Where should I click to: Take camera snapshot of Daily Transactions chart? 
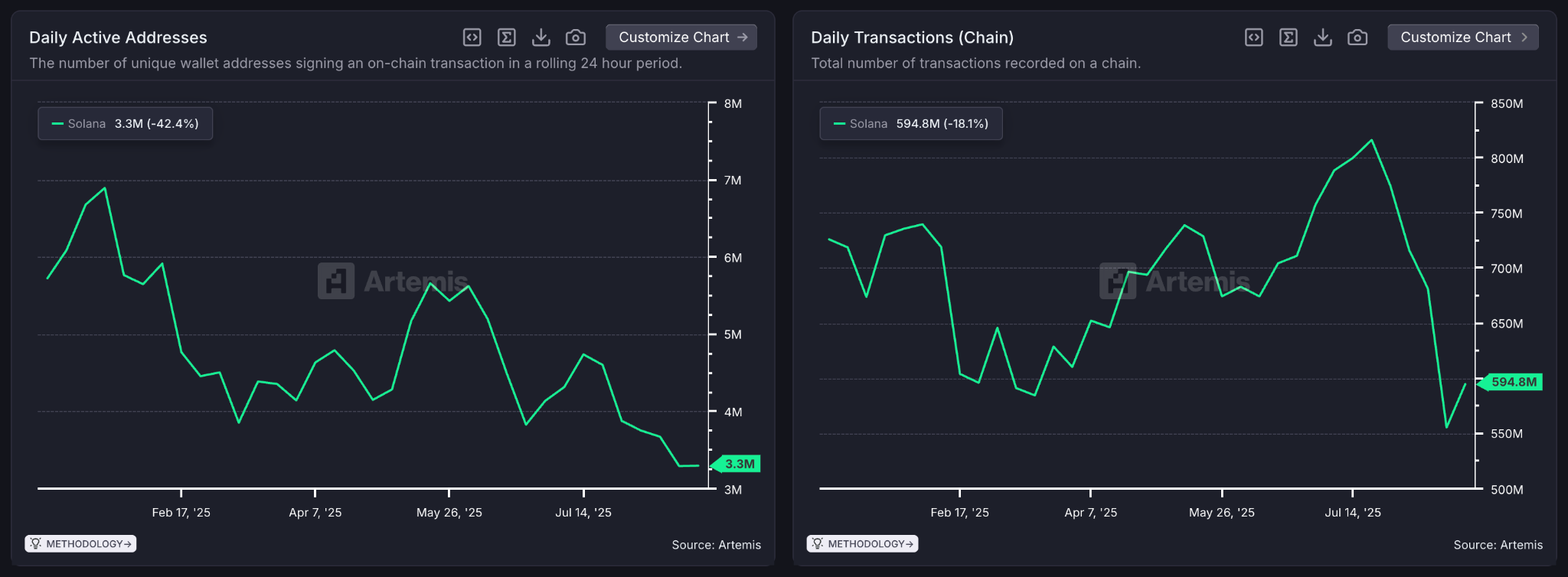pos(1357,37)
